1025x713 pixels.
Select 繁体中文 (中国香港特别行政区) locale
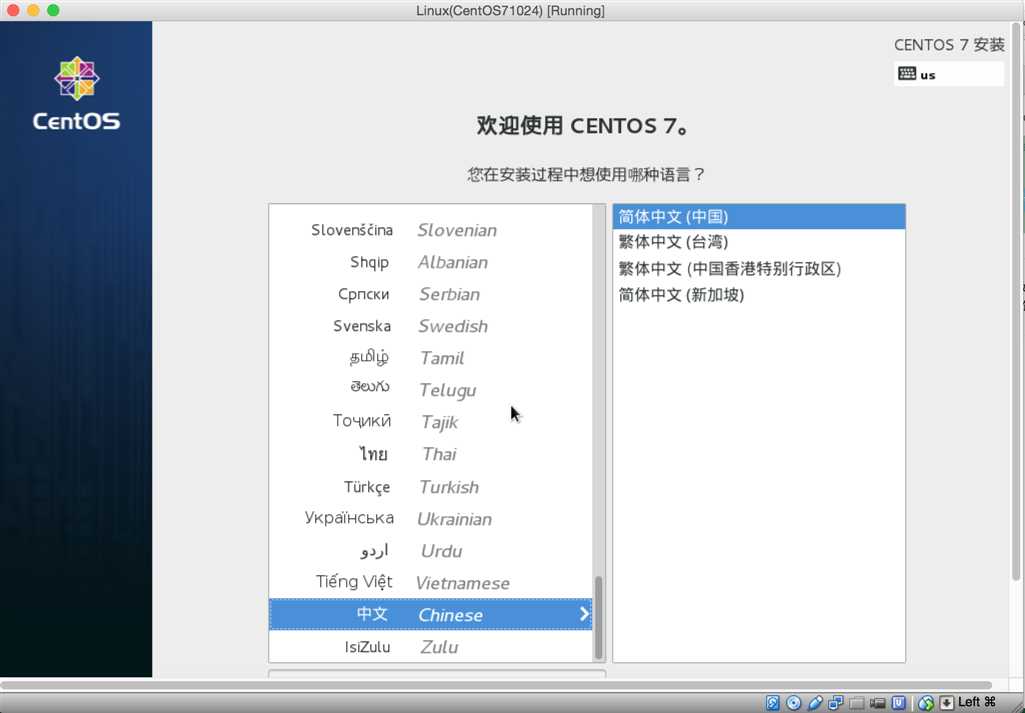759,268
